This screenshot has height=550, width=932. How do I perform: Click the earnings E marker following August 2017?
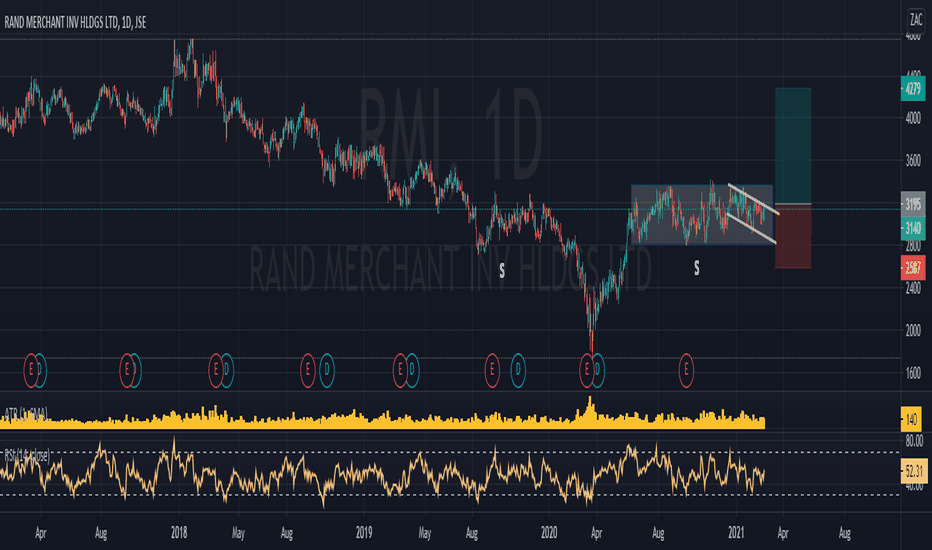(x=127, y=370)
